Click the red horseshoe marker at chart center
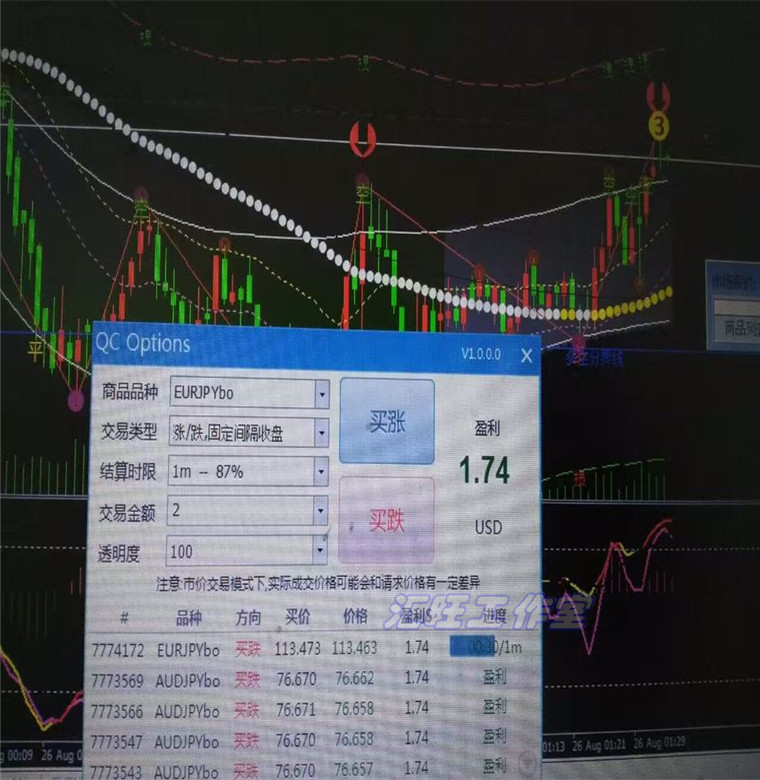This screenshot has height=780, width=760. coord(363,139)
